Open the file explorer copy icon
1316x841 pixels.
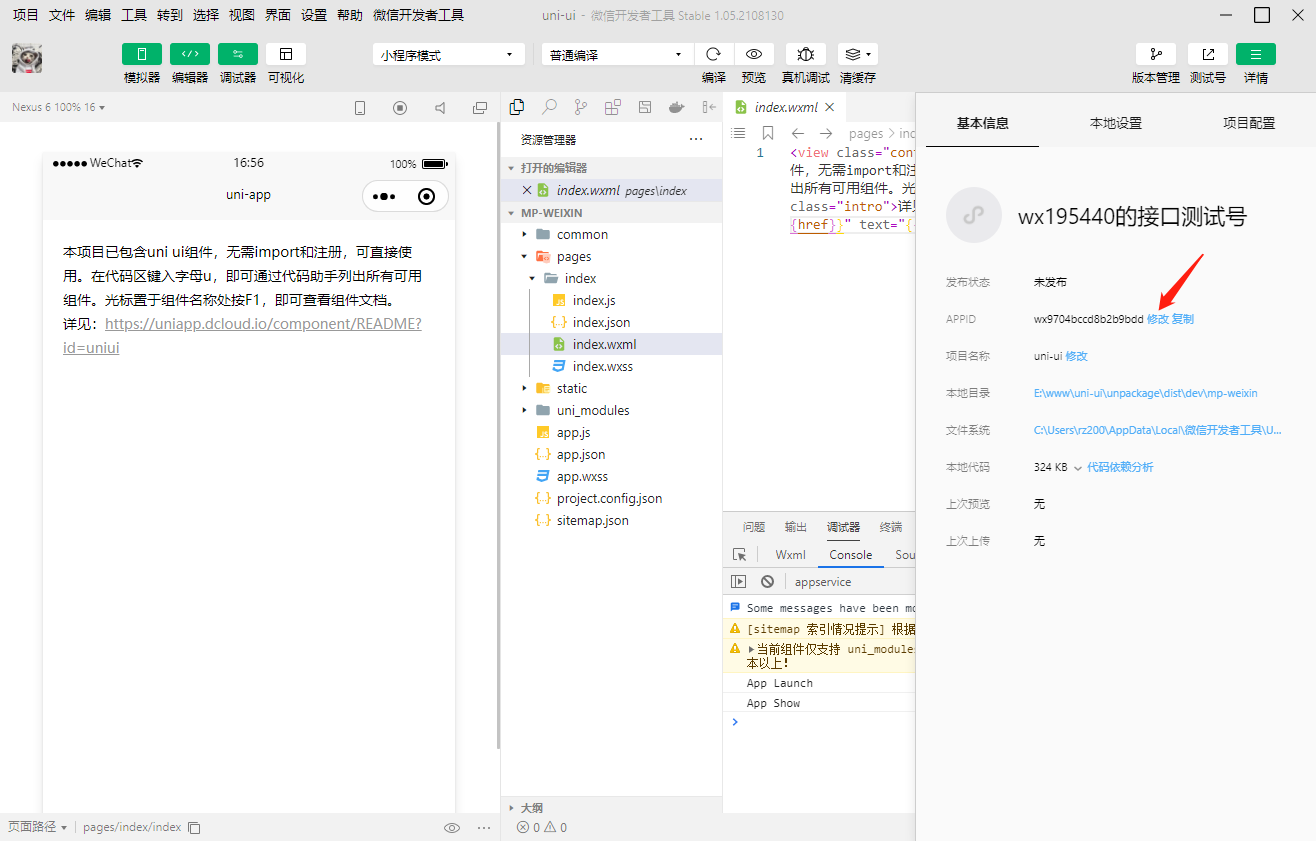tap(517, 107)
